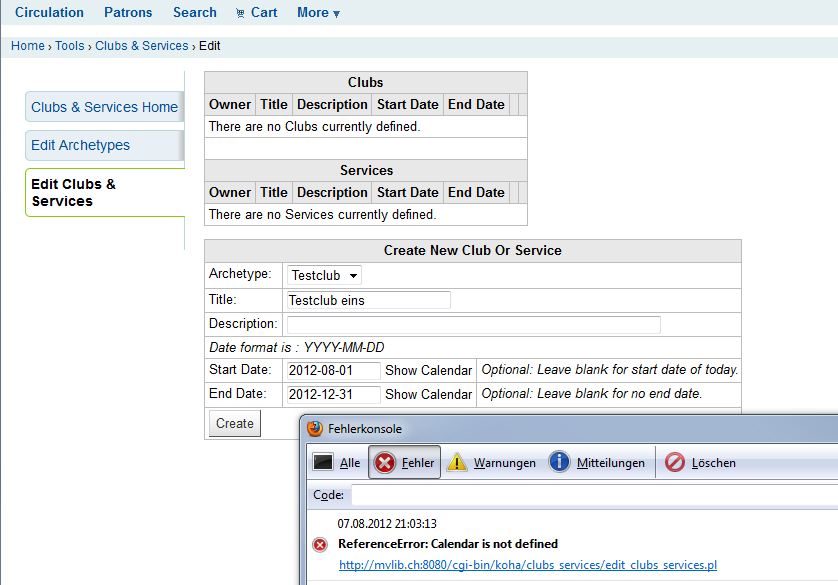Open the Circulation menu
The height and width of the screenshot is (585, 838).
pos(49,12)
